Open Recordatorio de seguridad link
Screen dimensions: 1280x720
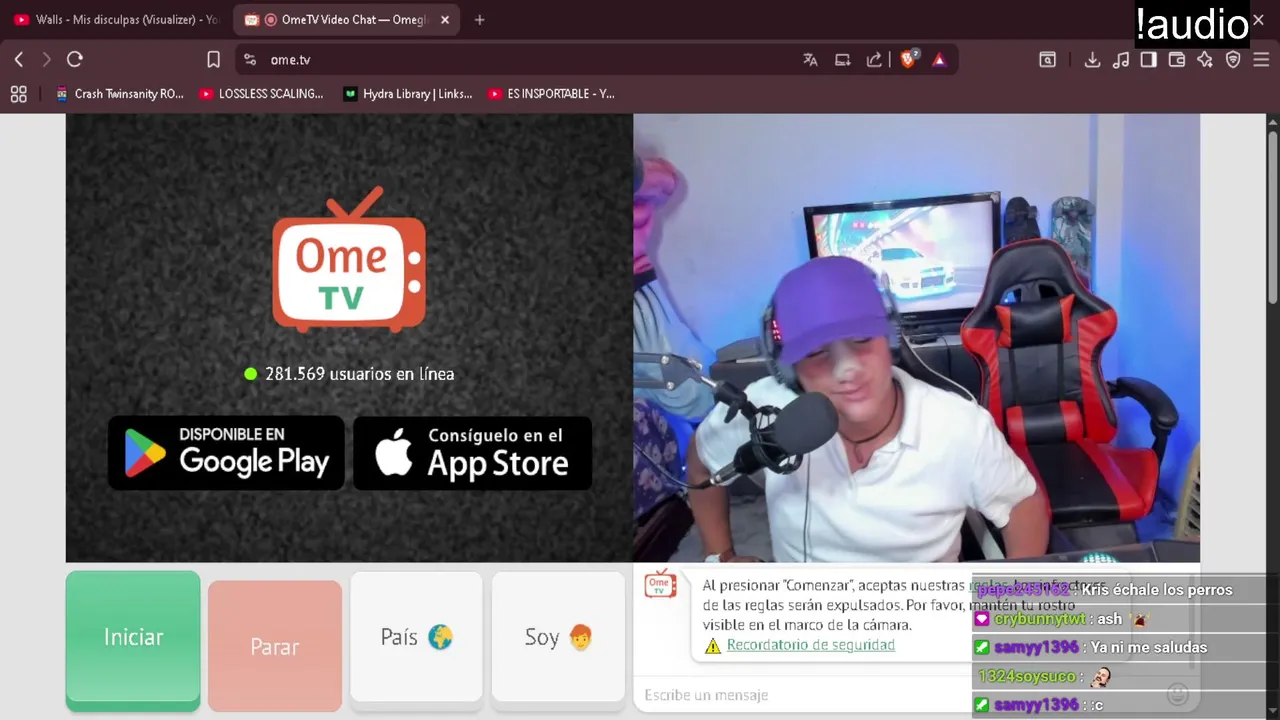(810, 645)
